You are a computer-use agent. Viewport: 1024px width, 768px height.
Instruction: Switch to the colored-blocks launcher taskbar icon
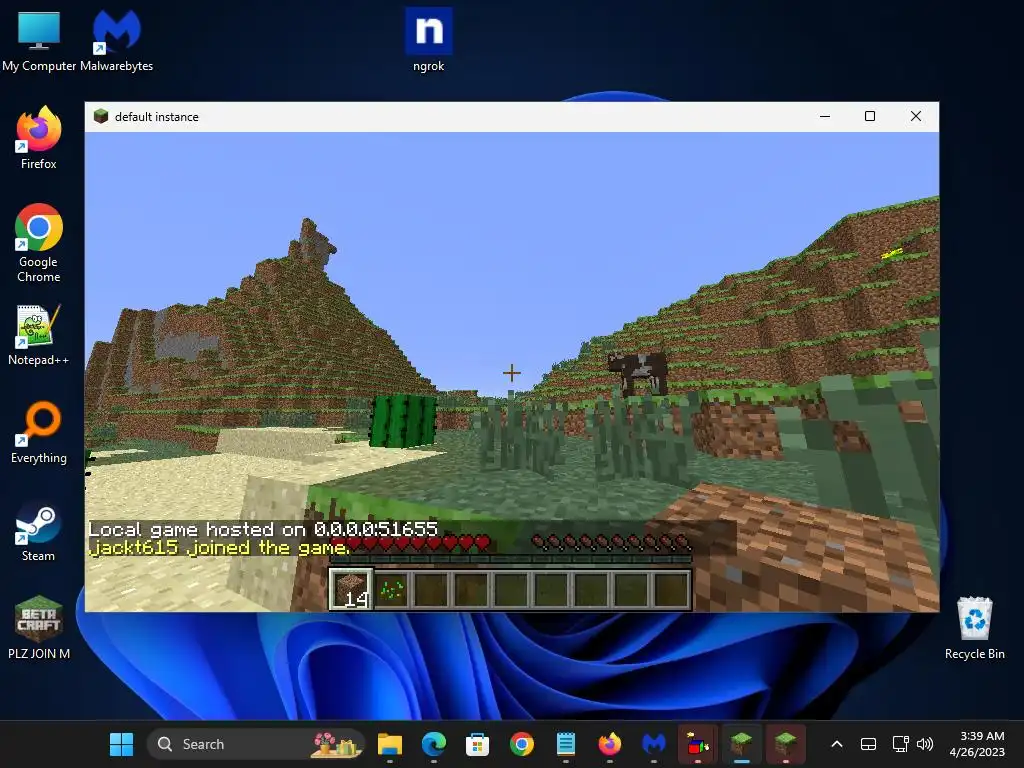(x=697, y=744)
